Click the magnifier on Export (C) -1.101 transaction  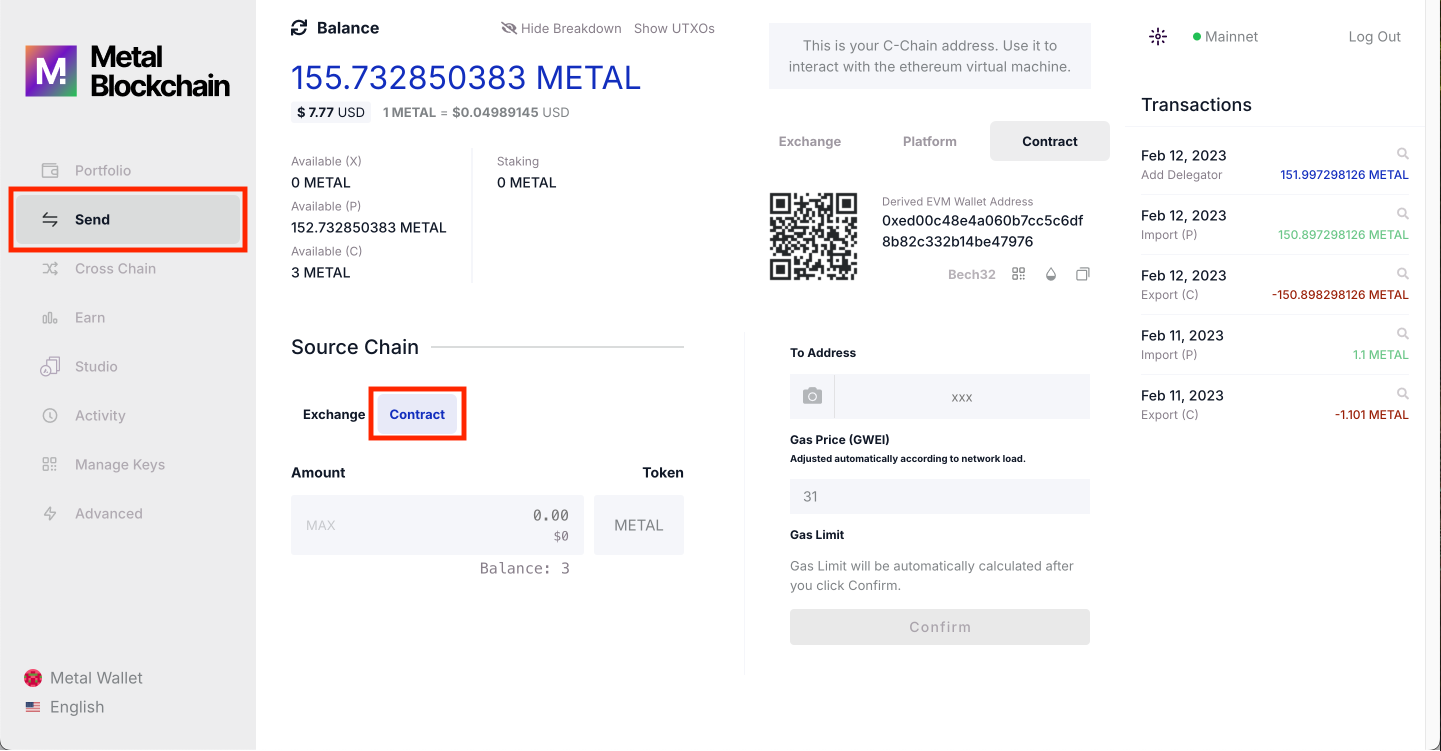click(x=1403, y=394)
